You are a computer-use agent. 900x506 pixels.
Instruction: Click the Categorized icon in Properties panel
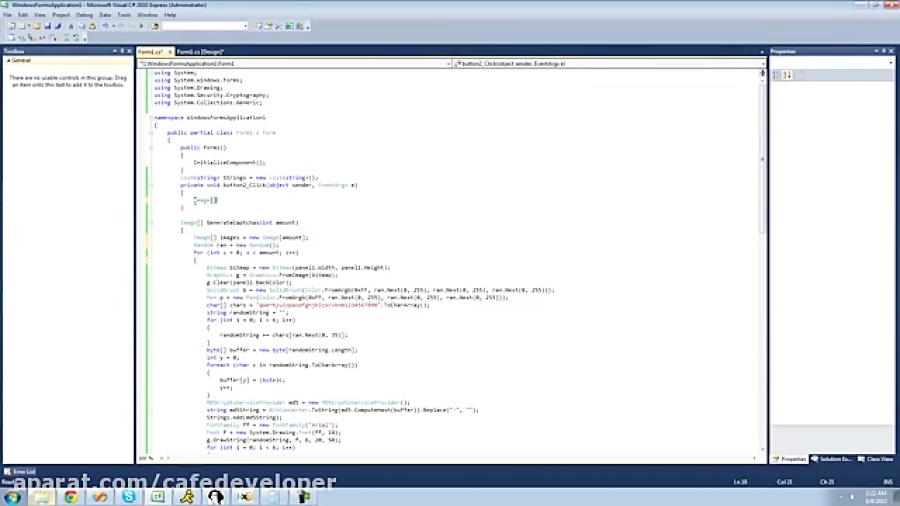pos(777,75)
